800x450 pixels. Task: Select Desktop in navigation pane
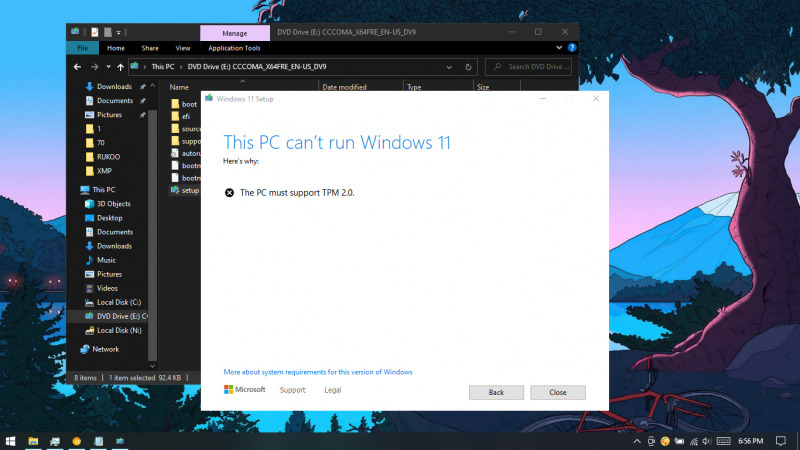tap(110, 218)
